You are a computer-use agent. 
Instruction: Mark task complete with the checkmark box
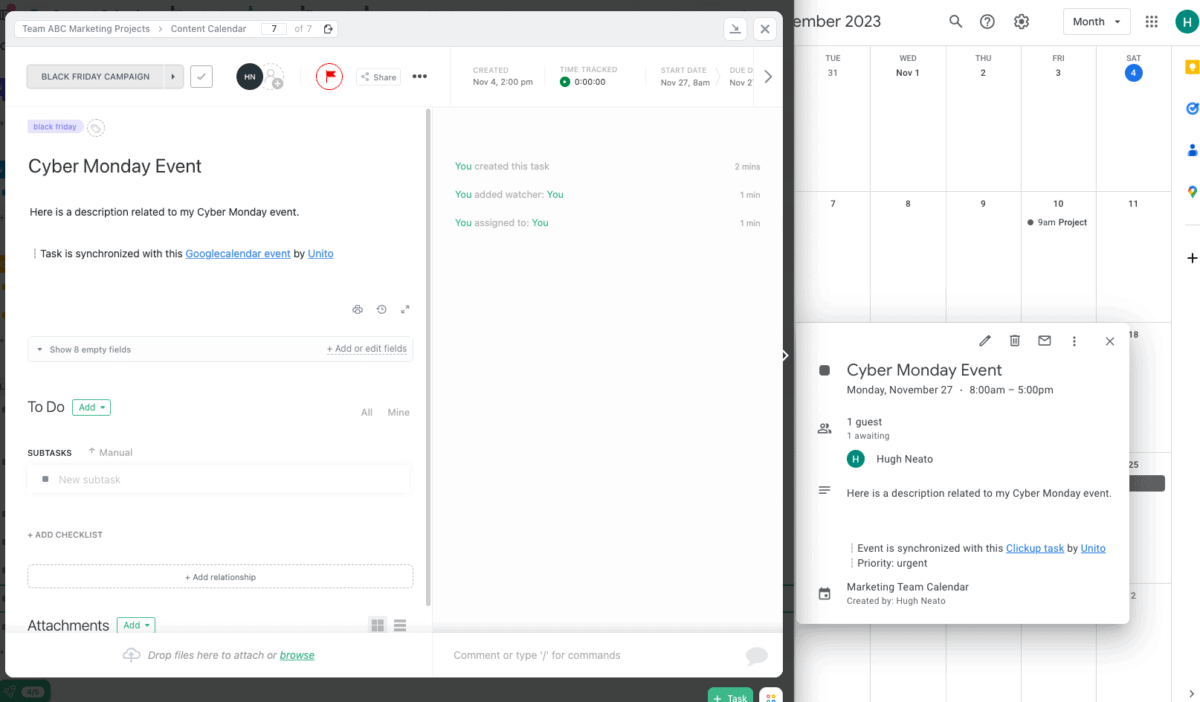[201, 76]
